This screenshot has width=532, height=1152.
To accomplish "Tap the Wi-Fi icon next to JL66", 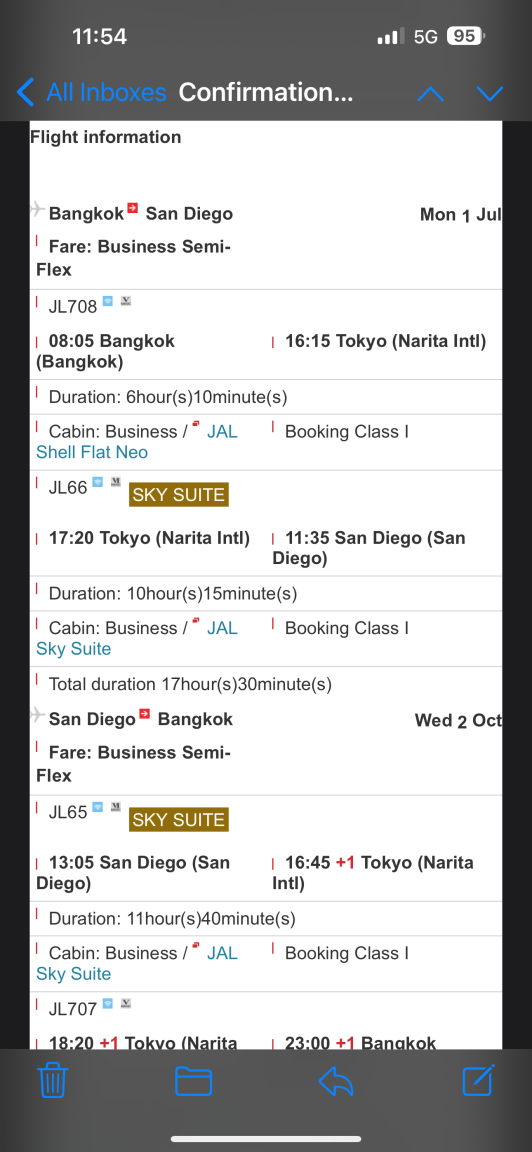I will point(98,481).
